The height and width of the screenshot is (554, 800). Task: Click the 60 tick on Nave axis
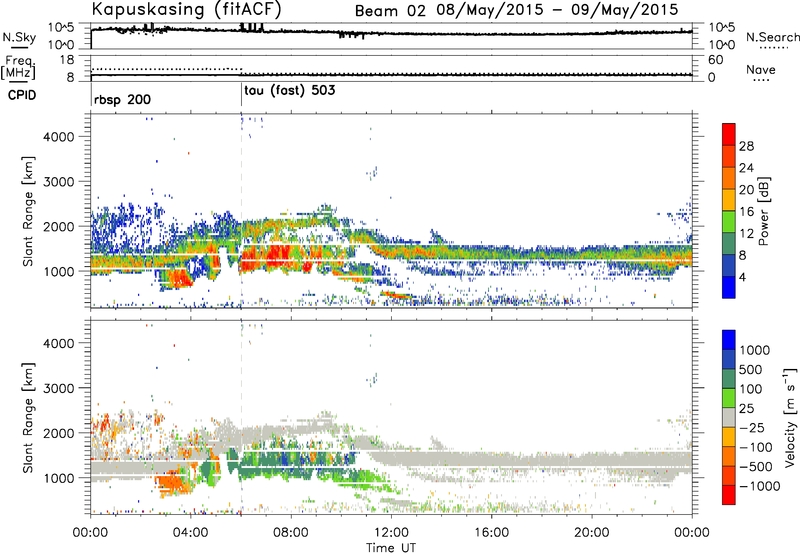tap(715, 60)
